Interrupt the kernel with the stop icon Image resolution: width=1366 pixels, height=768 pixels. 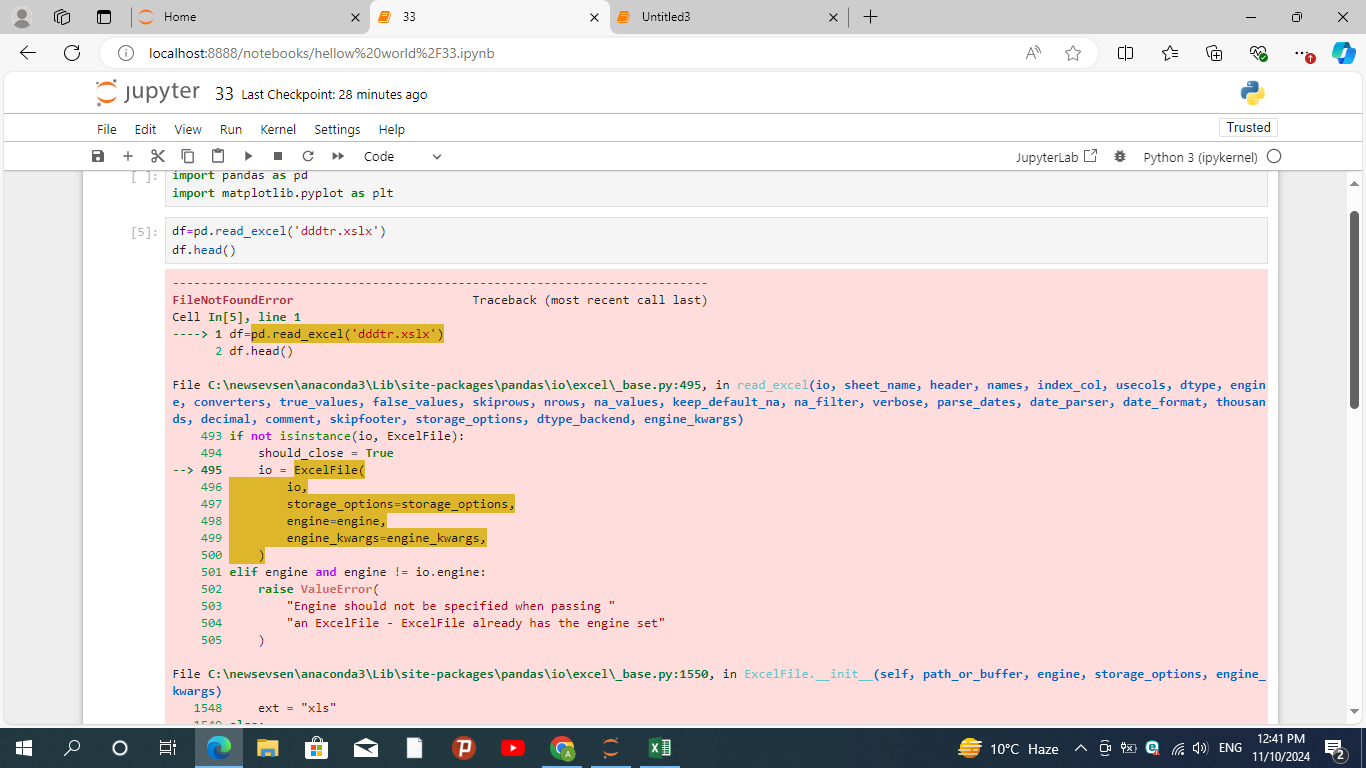pyautogui.click(x=278, y=156)
